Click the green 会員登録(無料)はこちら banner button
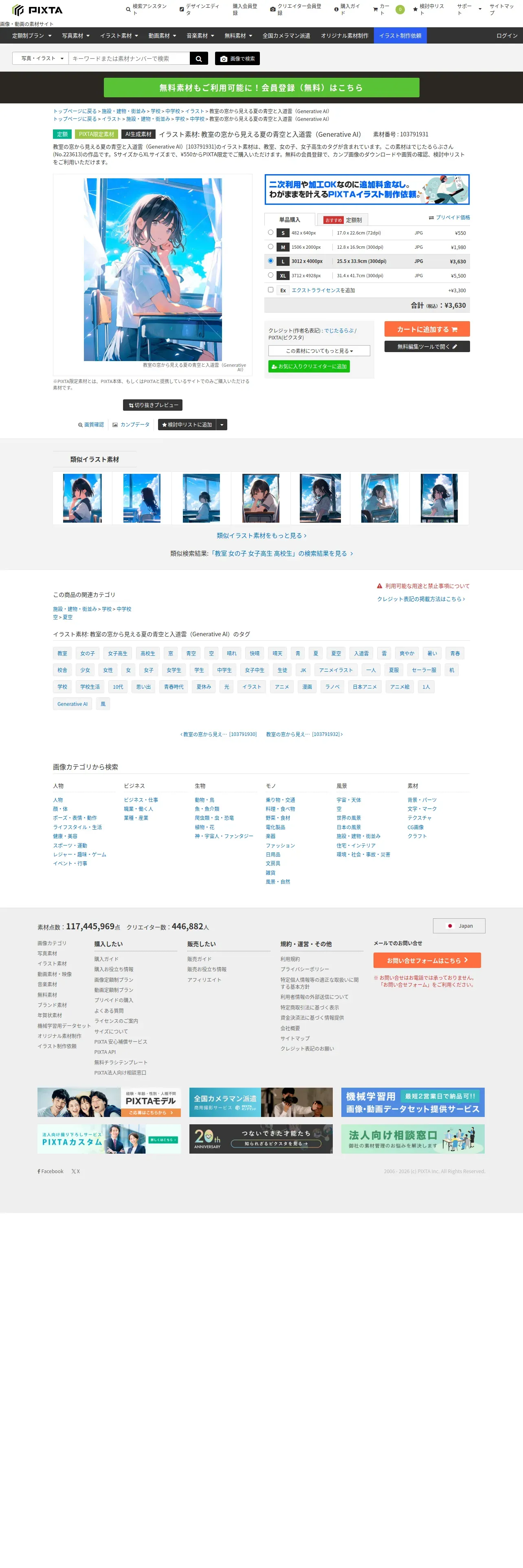 coord(261,88)
